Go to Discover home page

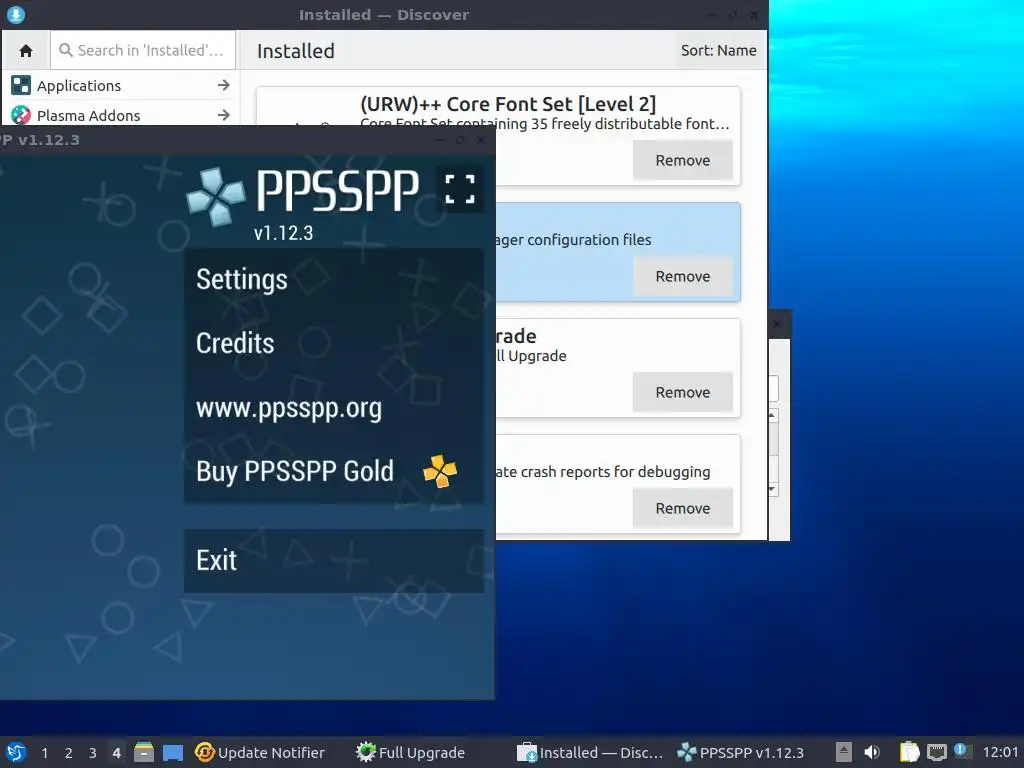click(x=26, y=50)
